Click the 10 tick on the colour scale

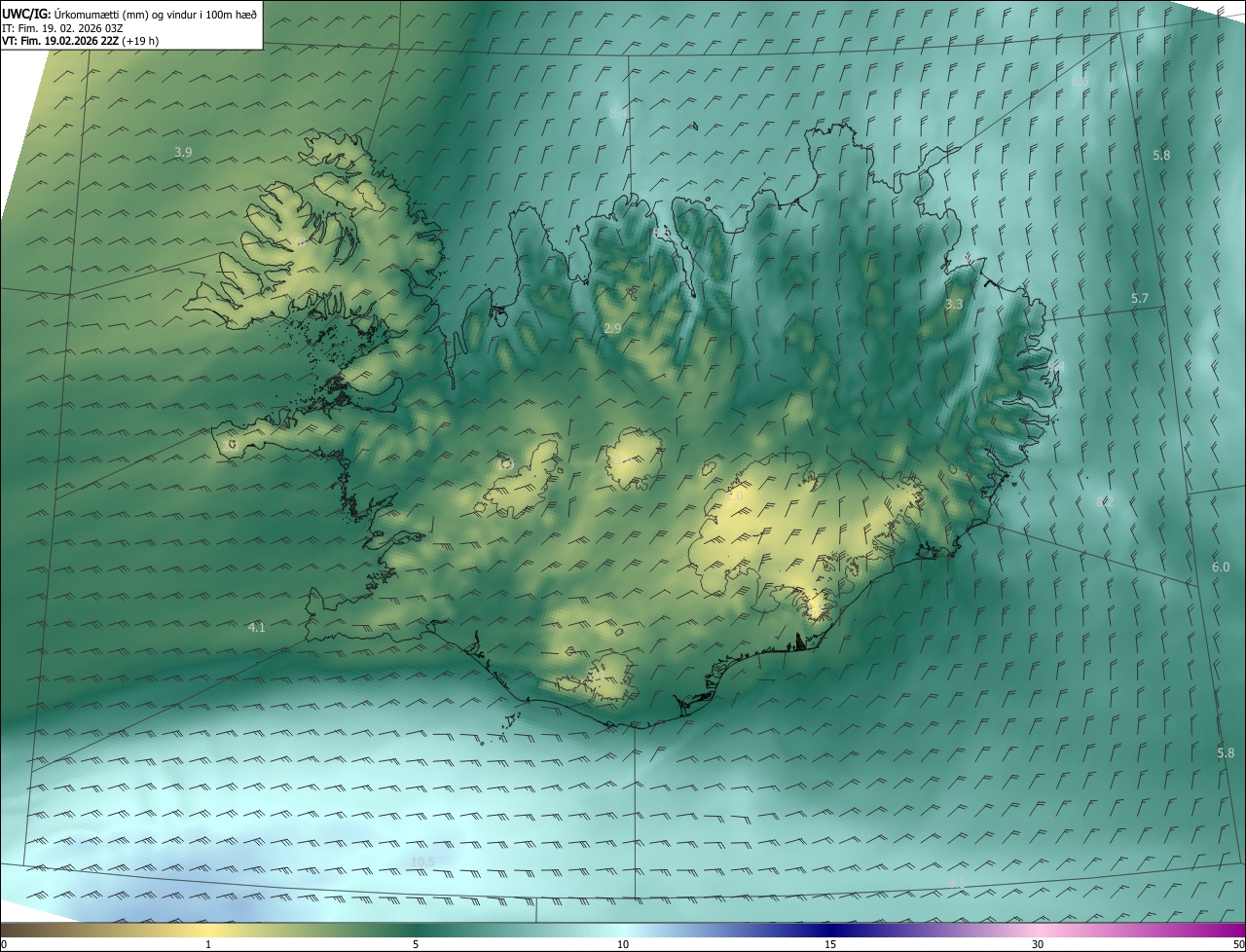pos(623,944)
